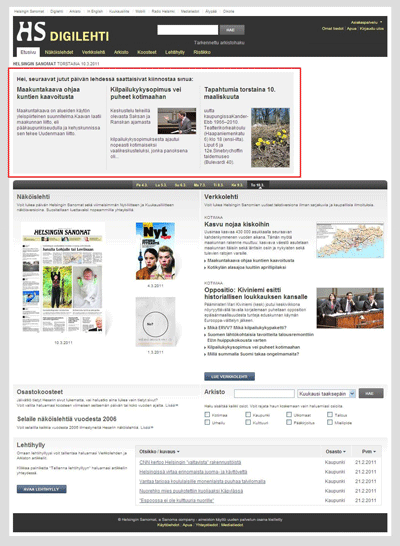Click the HS Digilehti logo
The width and height of the screenshot is (400, 546).
pos(63,32)
